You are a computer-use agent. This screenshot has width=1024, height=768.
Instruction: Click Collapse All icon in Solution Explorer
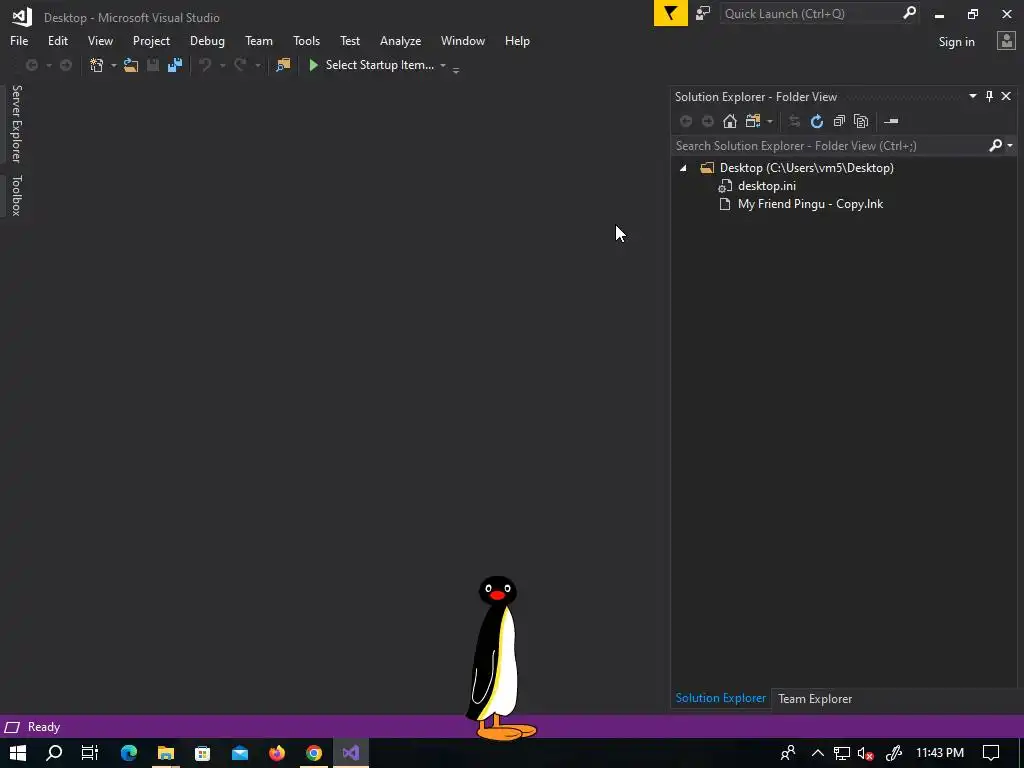839,121
